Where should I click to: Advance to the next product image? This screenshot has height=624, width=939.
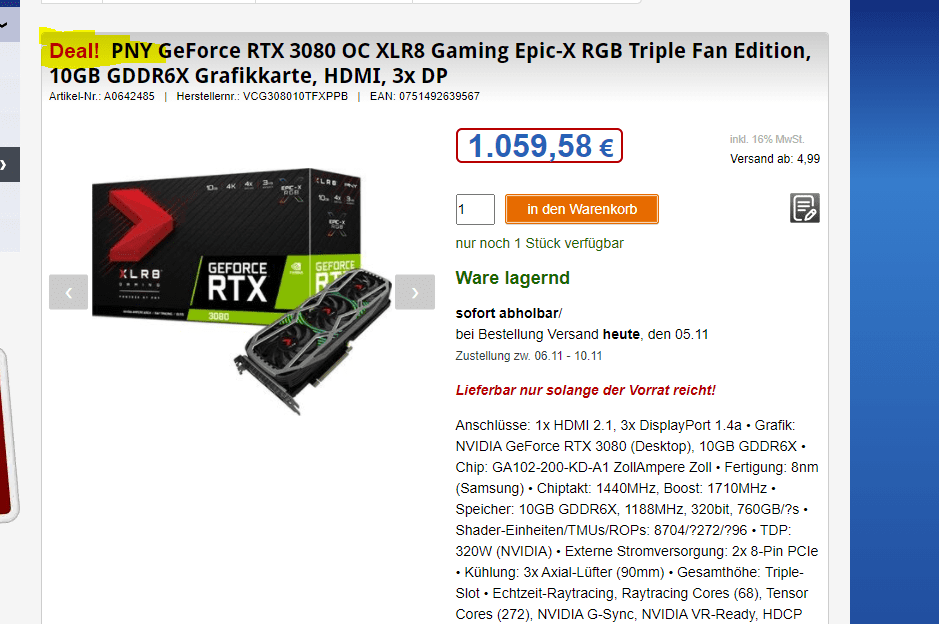[415, 292]
